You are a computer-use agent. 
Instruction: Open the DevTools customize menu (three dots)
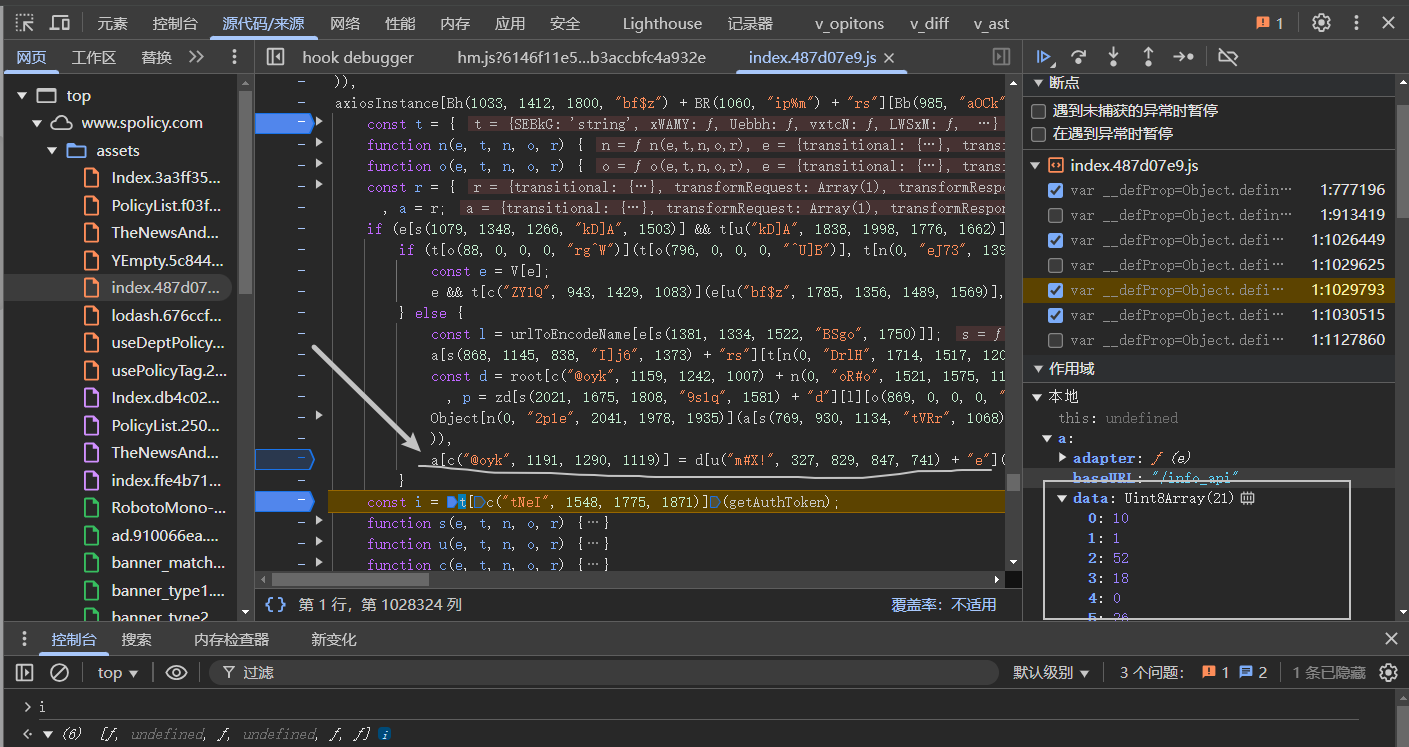coord(1356,23)
